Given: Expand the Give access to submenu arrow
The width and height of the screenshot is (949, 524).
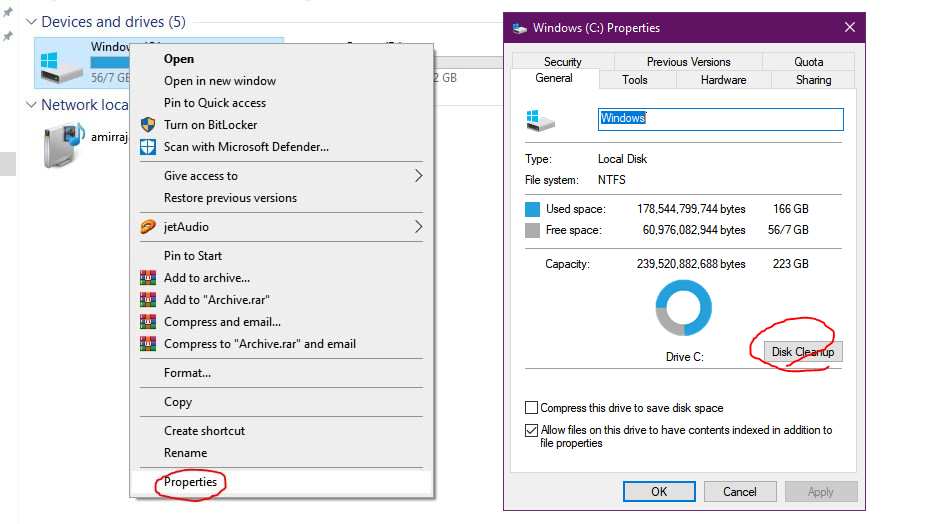Looking at the screenshot, I should pyautogui.click(x=418, y=175).
